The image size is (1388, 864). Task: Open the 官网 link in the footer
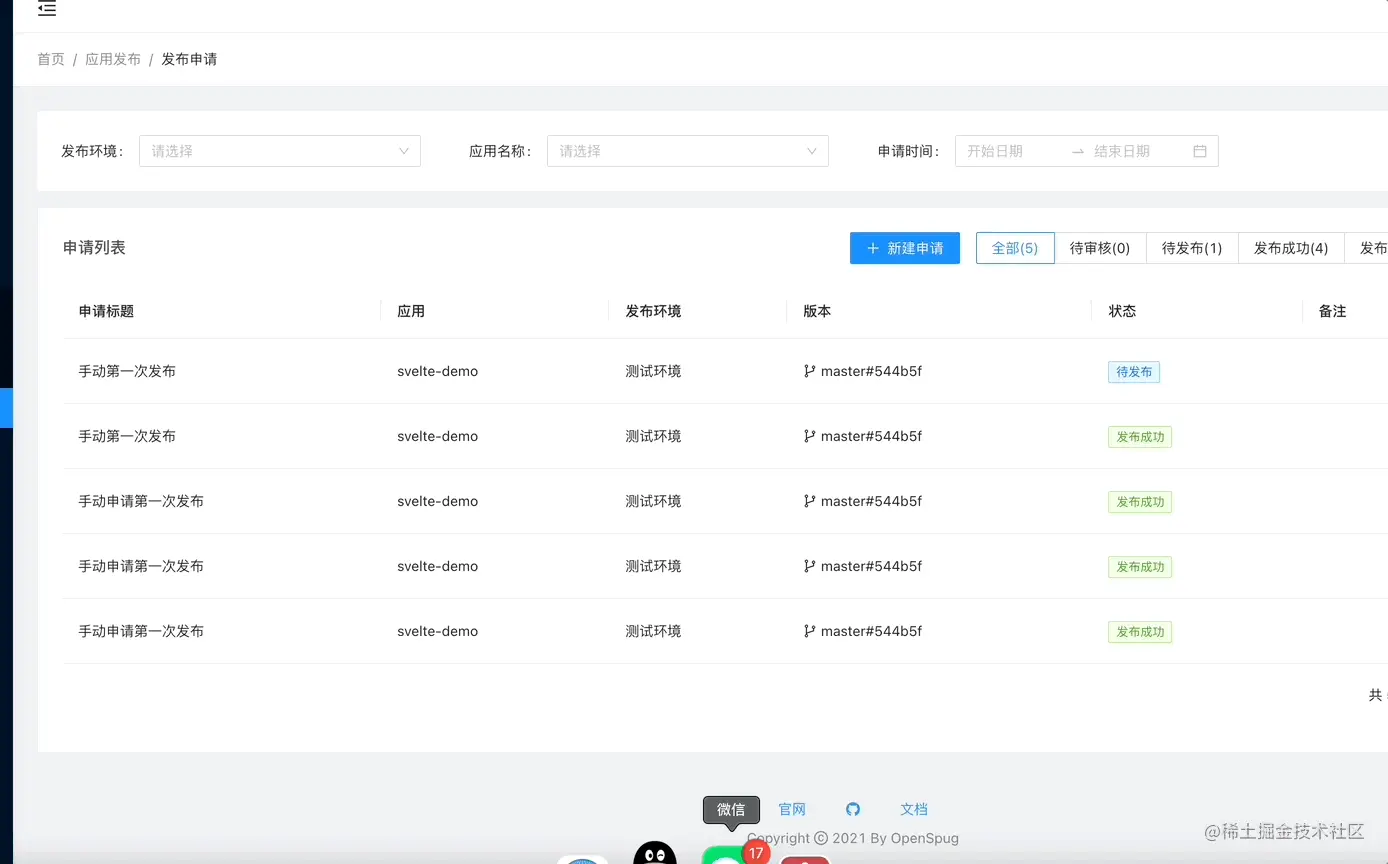792,809
